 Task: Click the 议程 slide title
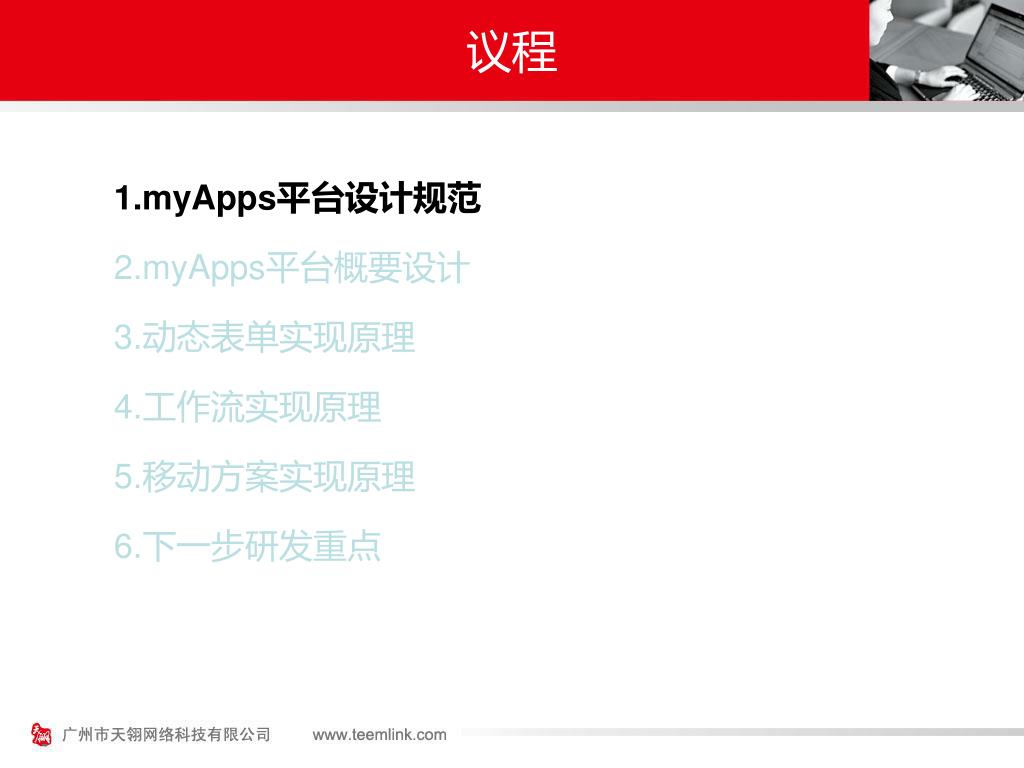click(x=511, y=52)
